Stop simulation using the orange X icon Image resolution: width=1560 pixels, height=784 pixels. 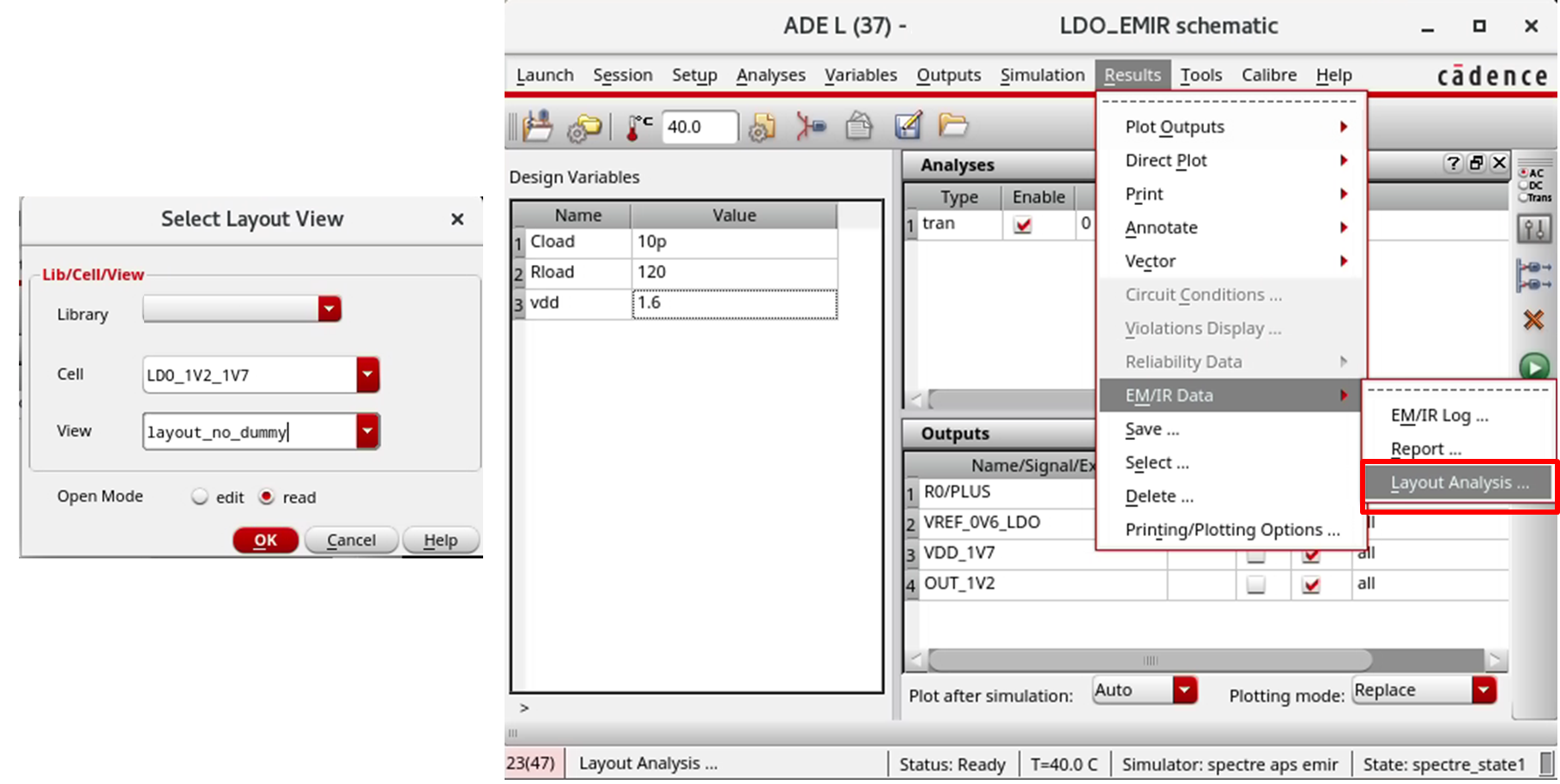pos(1533,320)
